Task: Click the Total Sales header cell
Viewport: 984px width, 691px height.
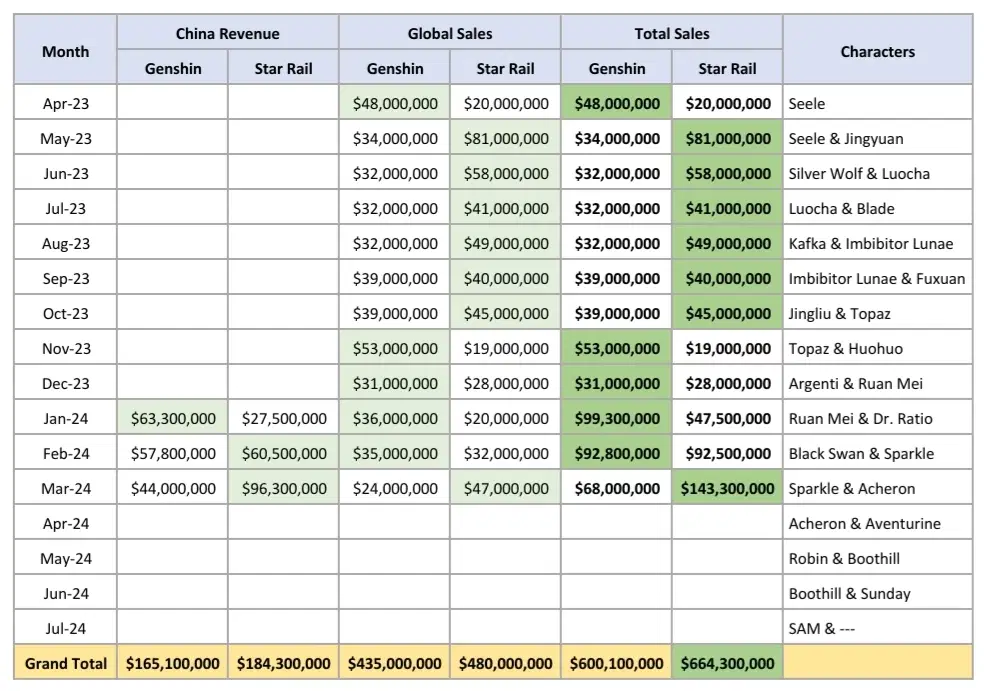Action: (672, 32)
